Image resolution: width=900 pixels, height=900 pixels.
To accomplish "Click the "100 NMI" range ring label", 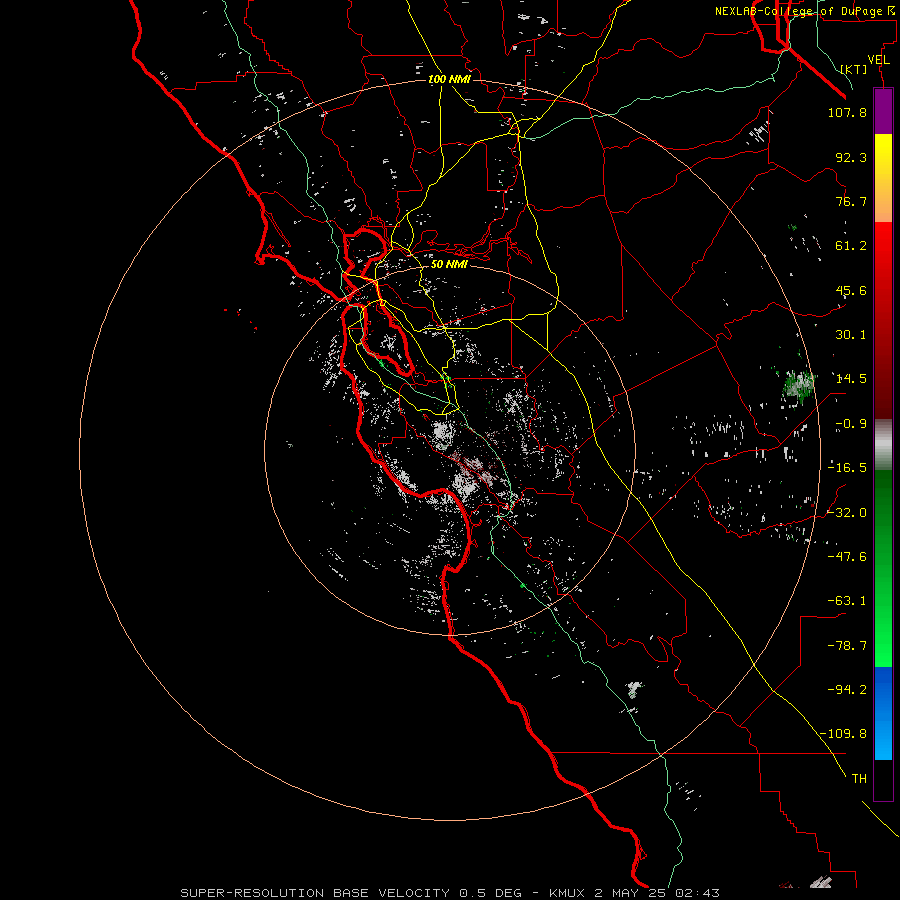I will pyautogui.click(x=449, y=79).
